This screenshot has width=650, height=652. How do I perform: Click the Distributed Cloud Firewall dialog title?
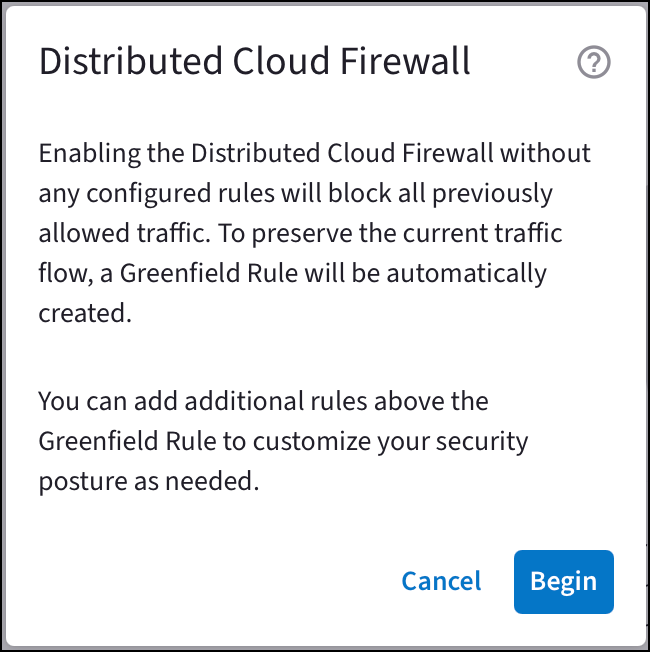[254, 62]
